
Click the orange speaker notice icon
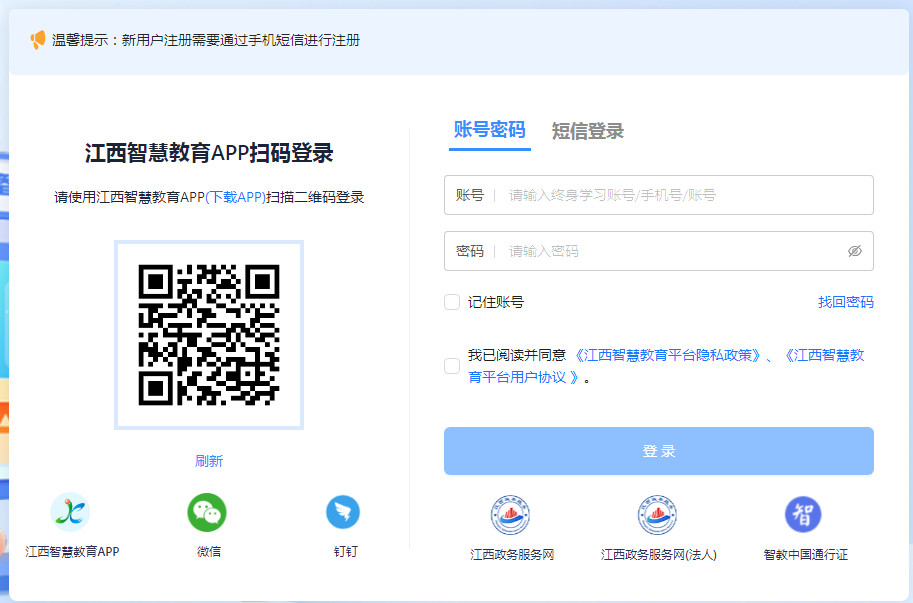click(x=38, y=40)
